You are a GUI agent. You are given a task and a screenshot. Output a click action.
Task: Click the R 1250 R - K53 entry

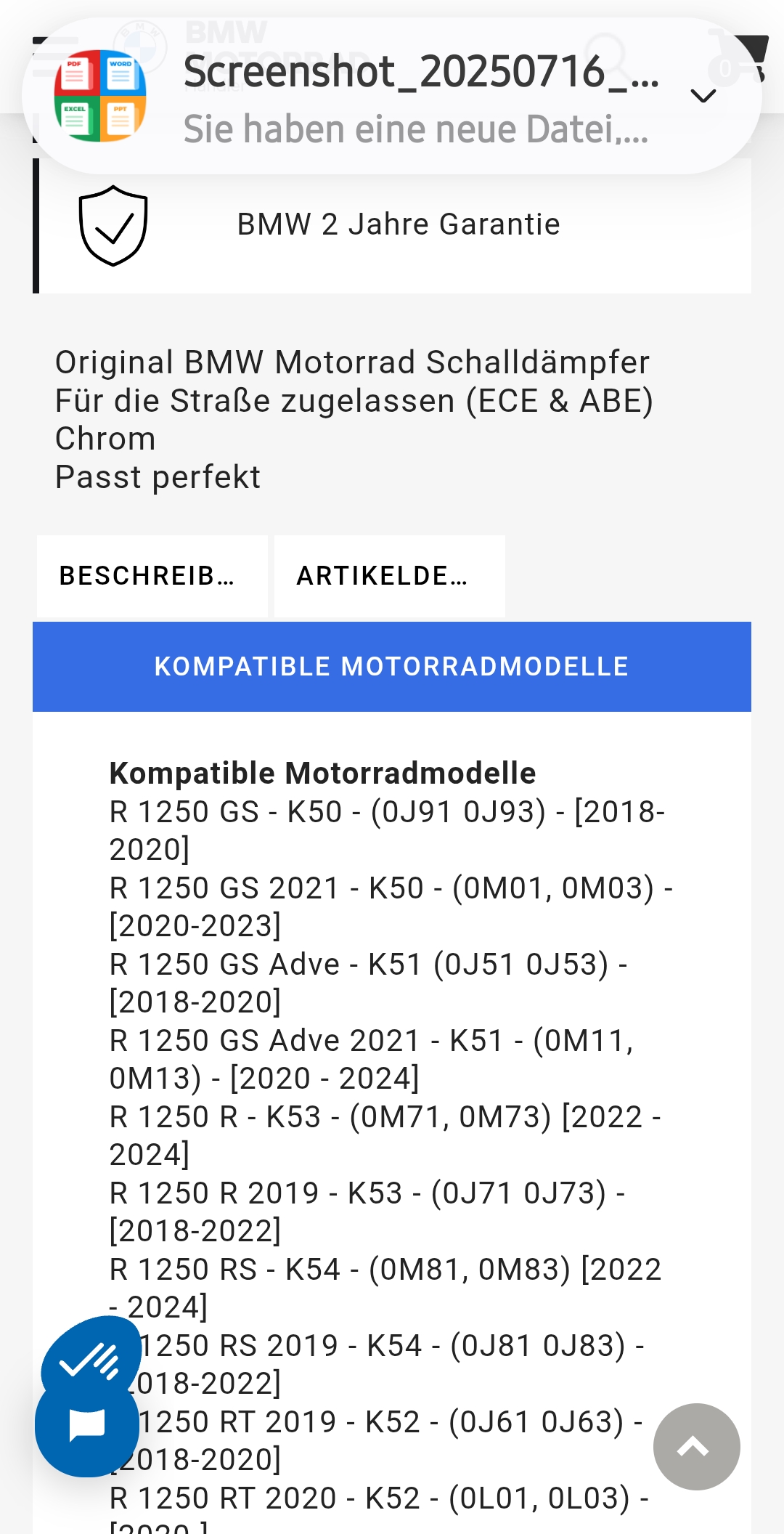[x=385, y=1135]
